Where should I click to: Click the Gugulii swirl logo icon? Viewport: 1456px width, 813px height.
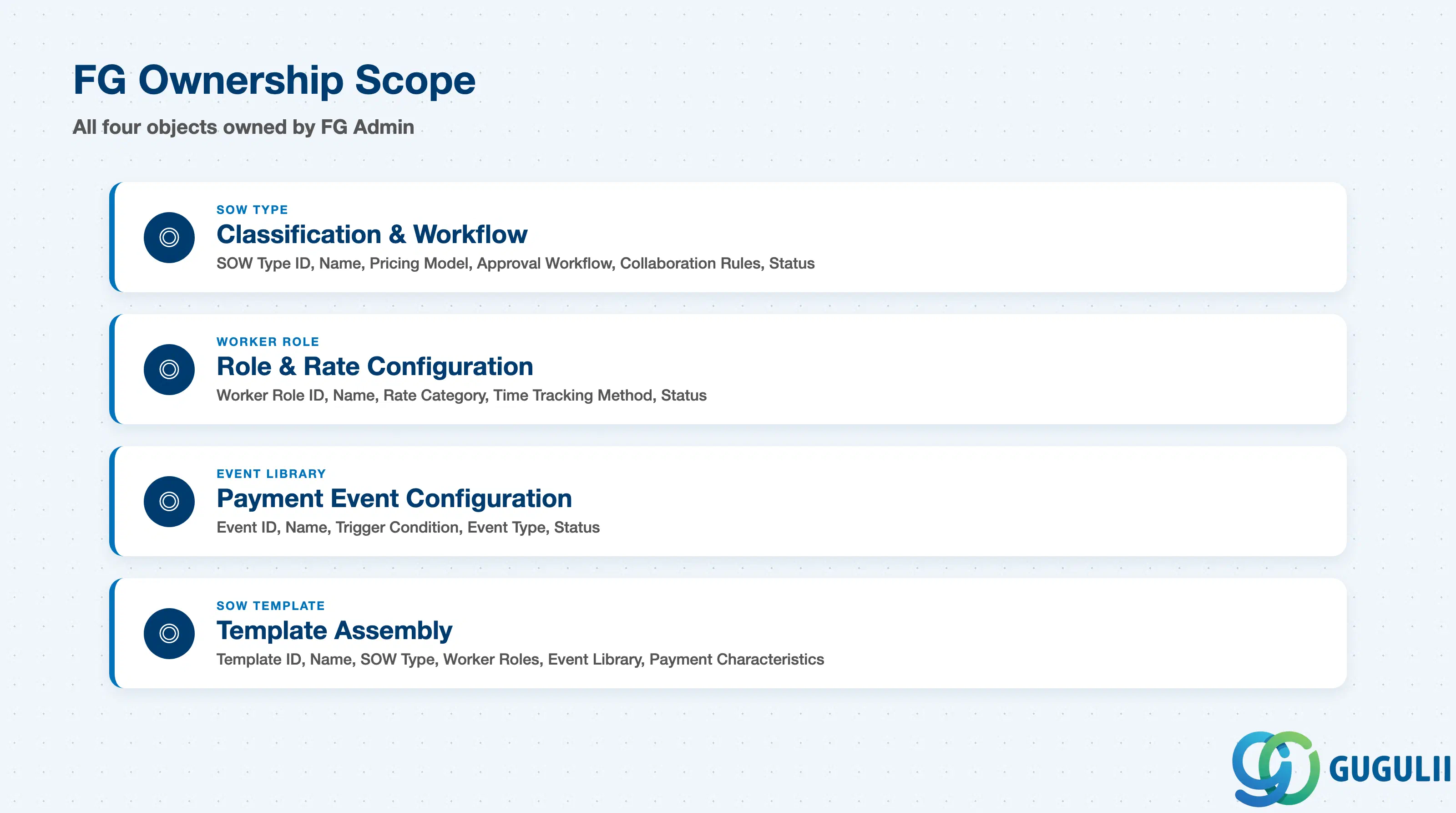point(1276,768)
